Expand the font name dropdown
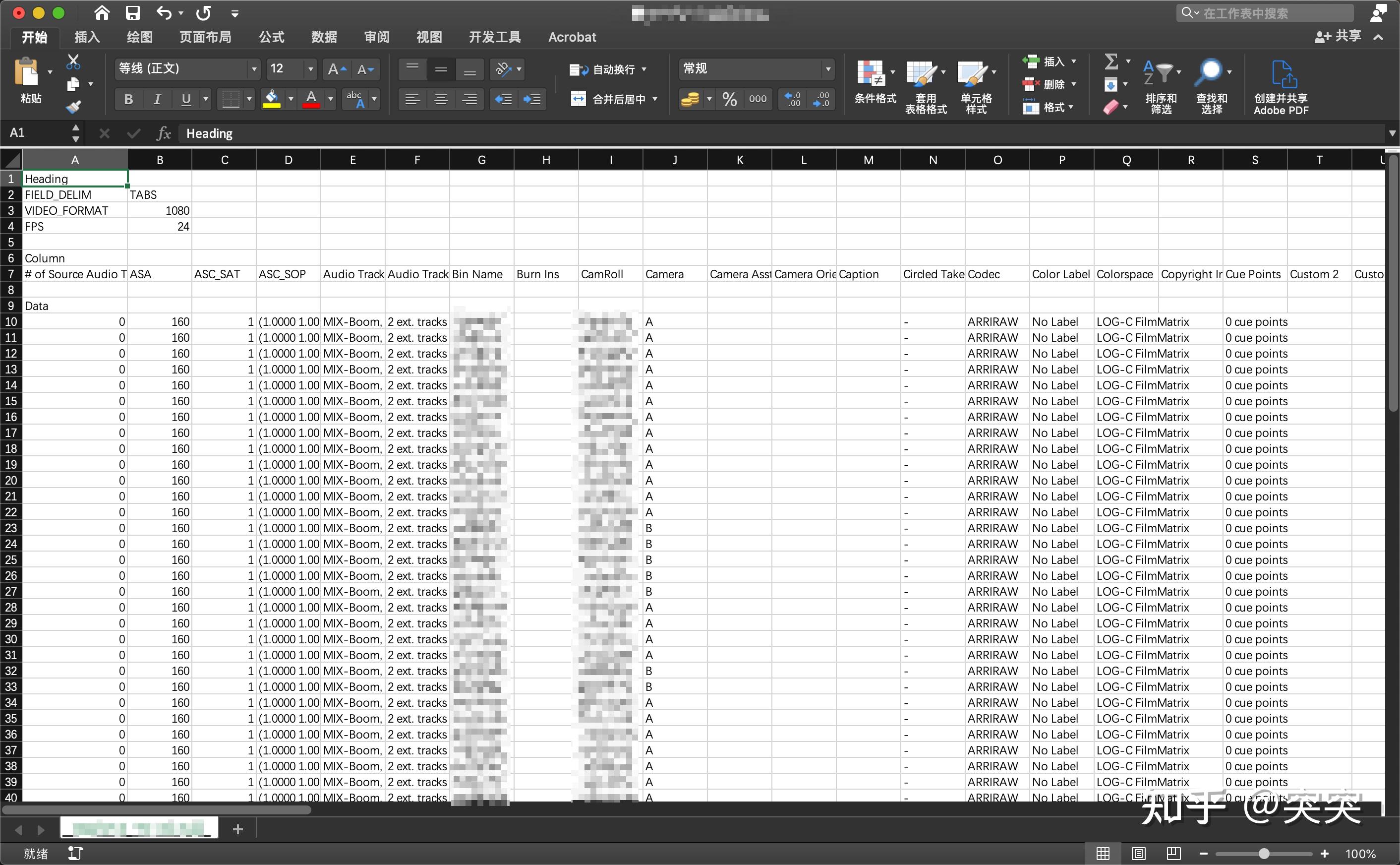 tap(254, 69)
